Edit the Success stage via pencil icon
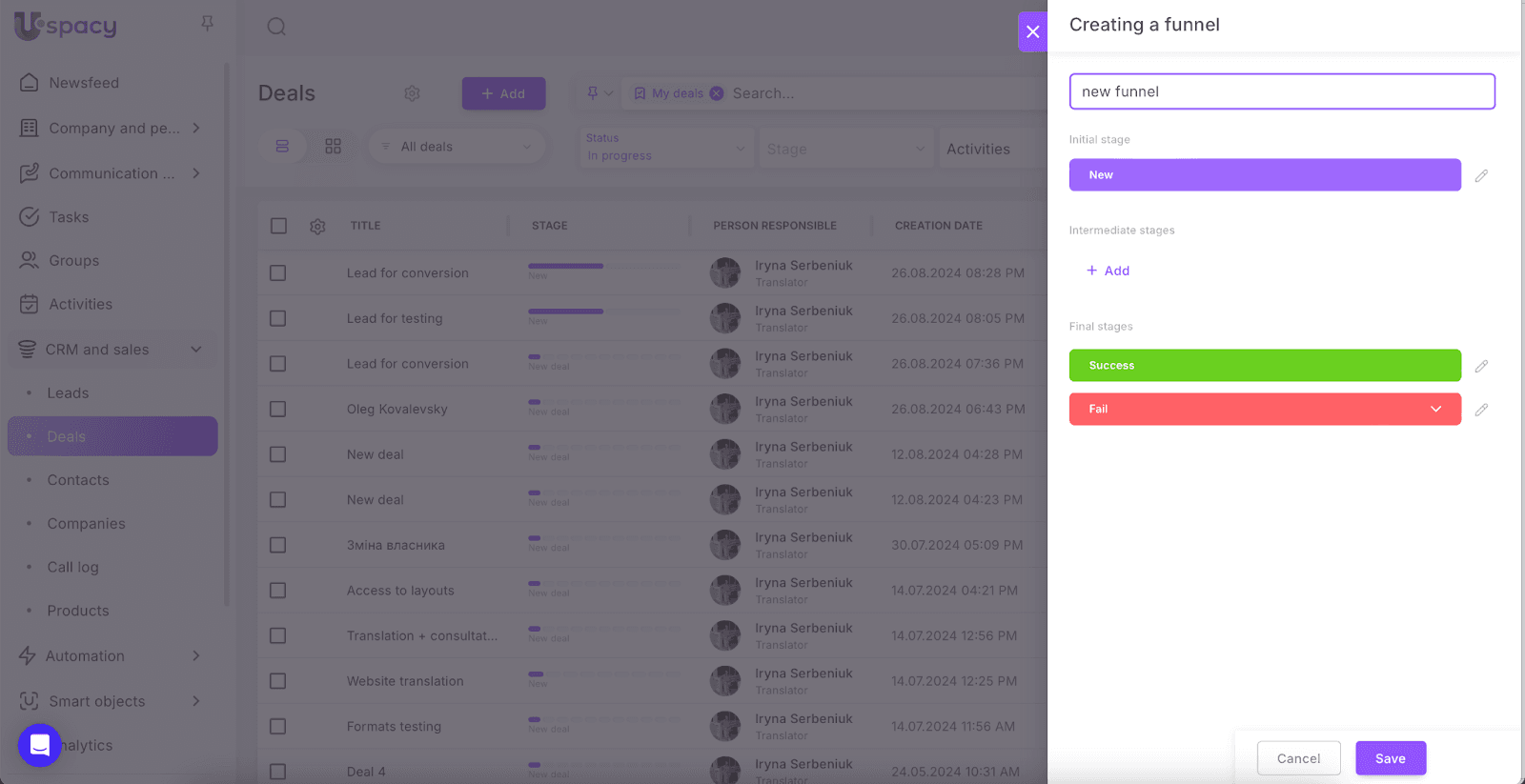The height and width of the screenshot is (784, 1525). [1481, 366]
